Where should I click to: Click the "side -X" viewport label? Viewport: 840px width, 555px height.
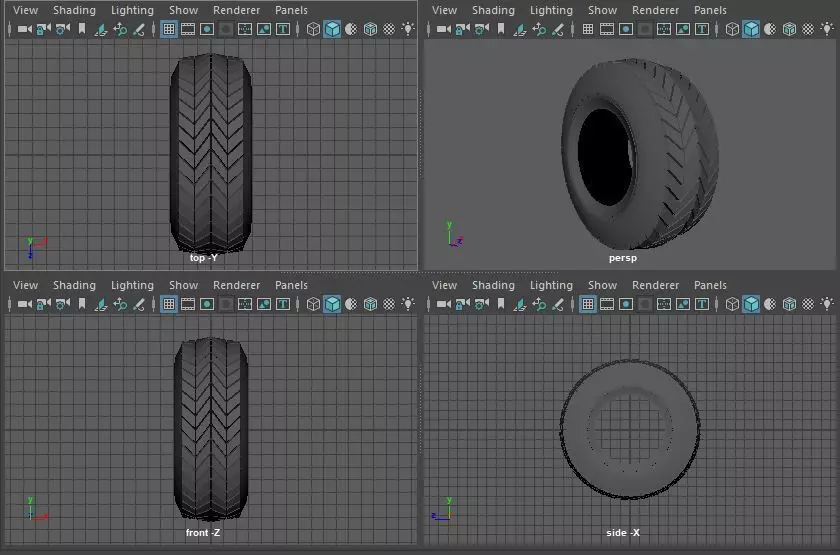pyautogui.click(x=622, y=532)
